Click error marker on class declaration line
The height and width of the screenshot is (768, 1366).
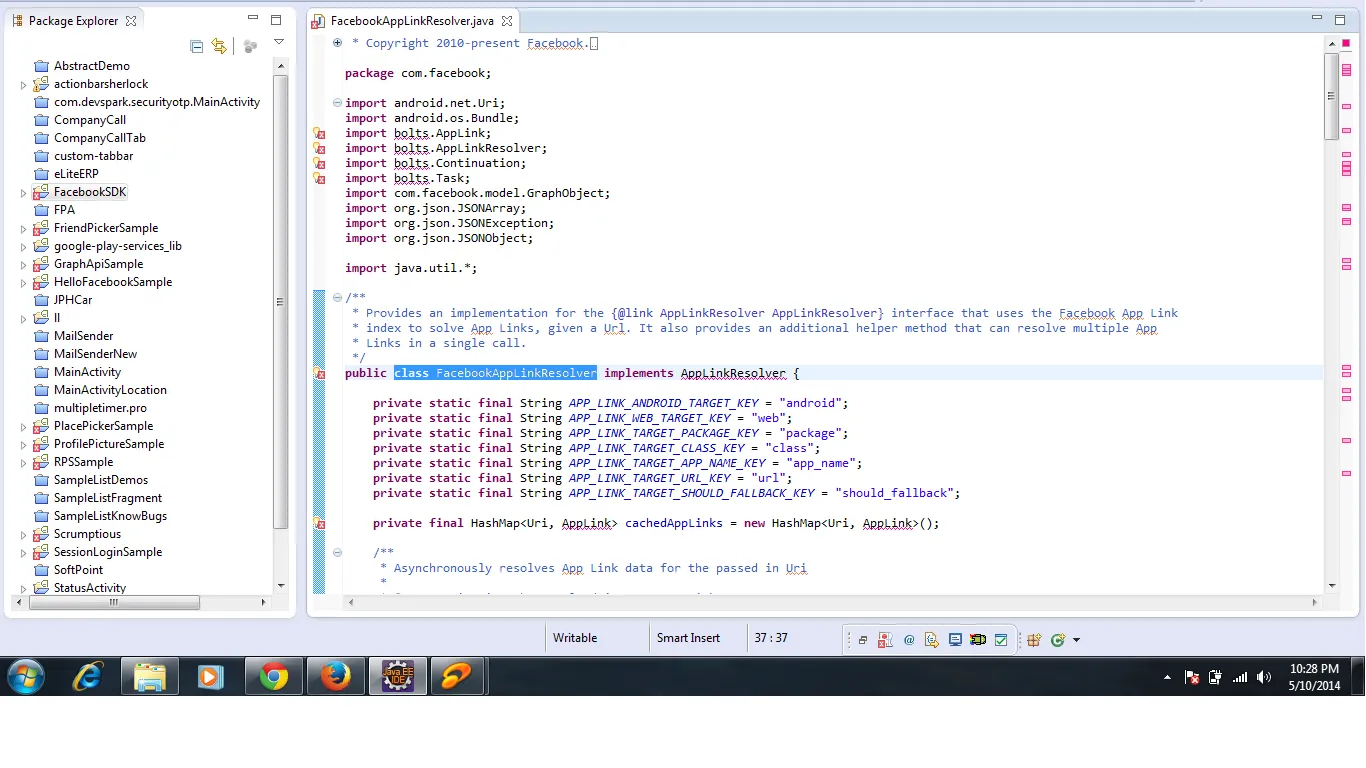point(320,373)
